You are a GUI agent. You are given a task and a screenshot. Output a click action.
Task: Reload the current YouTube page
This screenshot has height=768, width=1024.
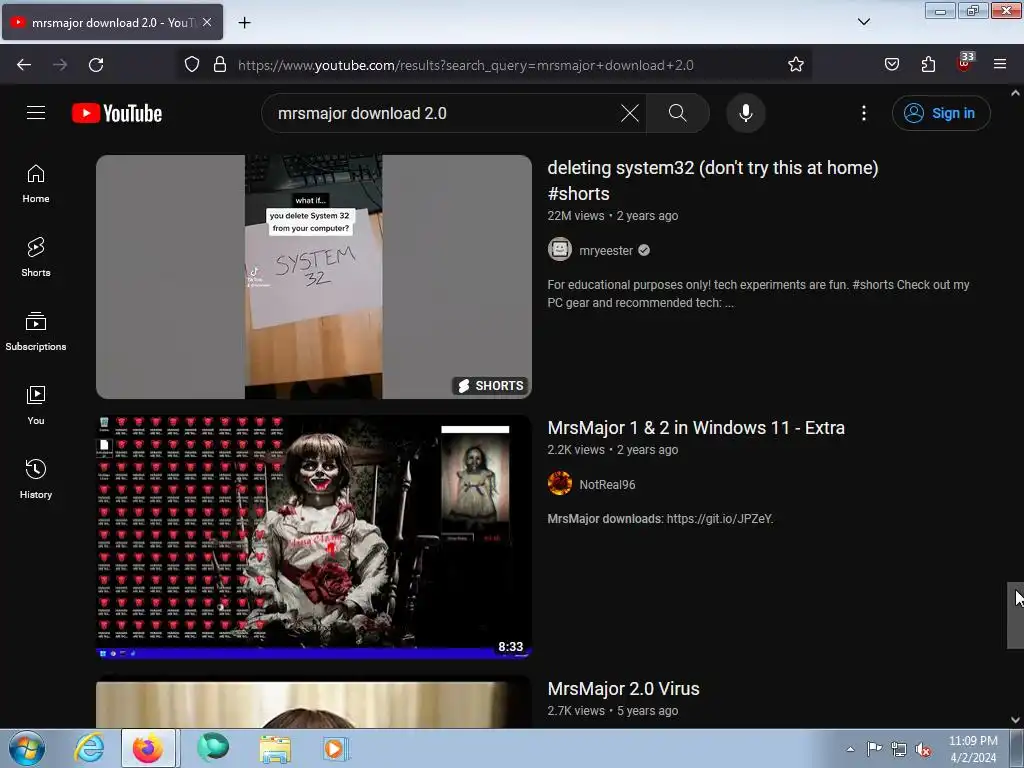click(x=96, y=65)
